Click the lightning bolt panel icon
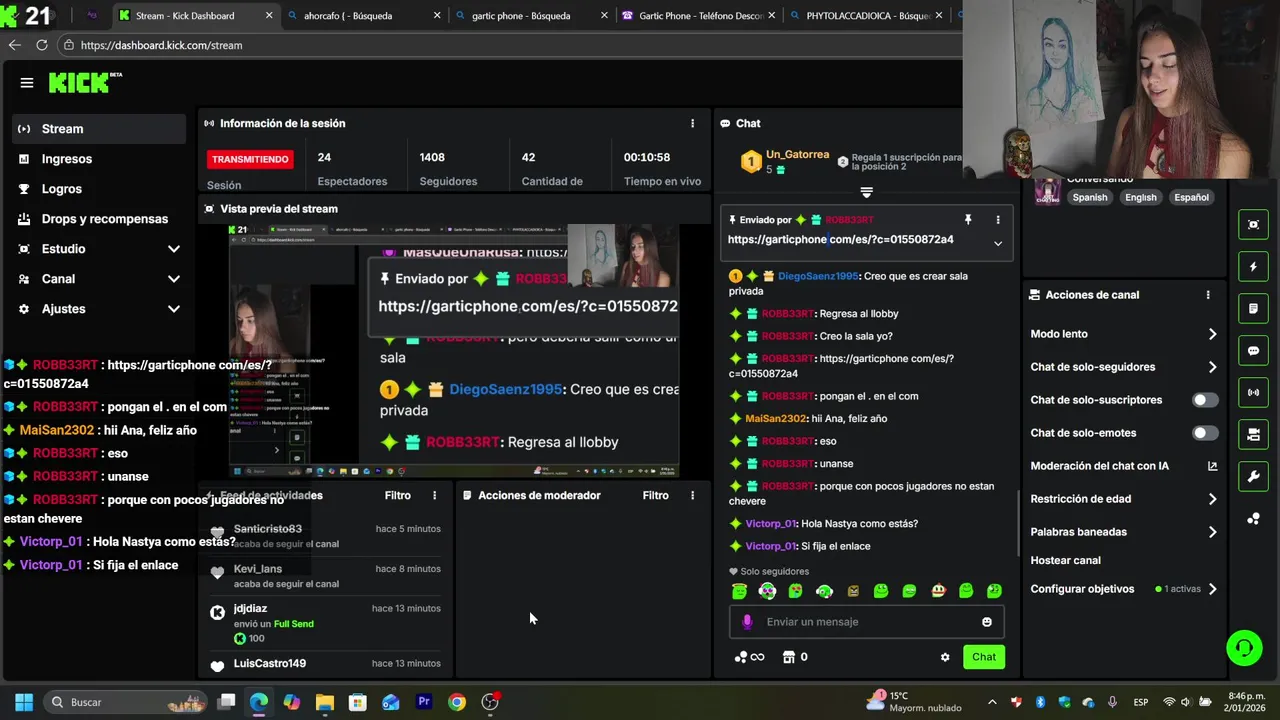This screenshot has width=1280, height=720. click(x=1253, y=267)
